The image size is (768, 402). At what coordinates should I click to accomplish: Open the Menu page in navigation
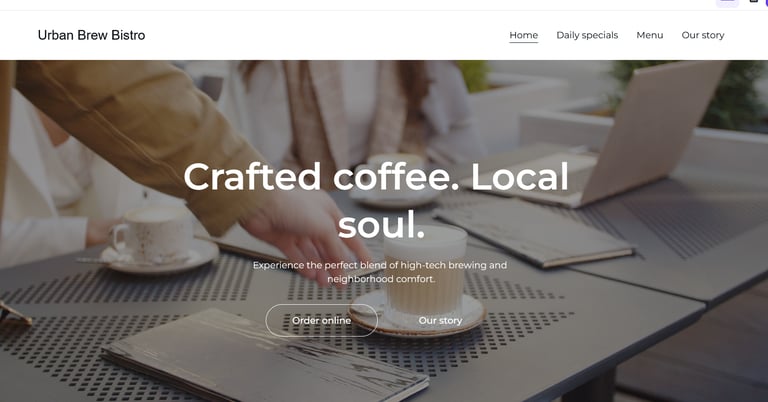point(649,35)
